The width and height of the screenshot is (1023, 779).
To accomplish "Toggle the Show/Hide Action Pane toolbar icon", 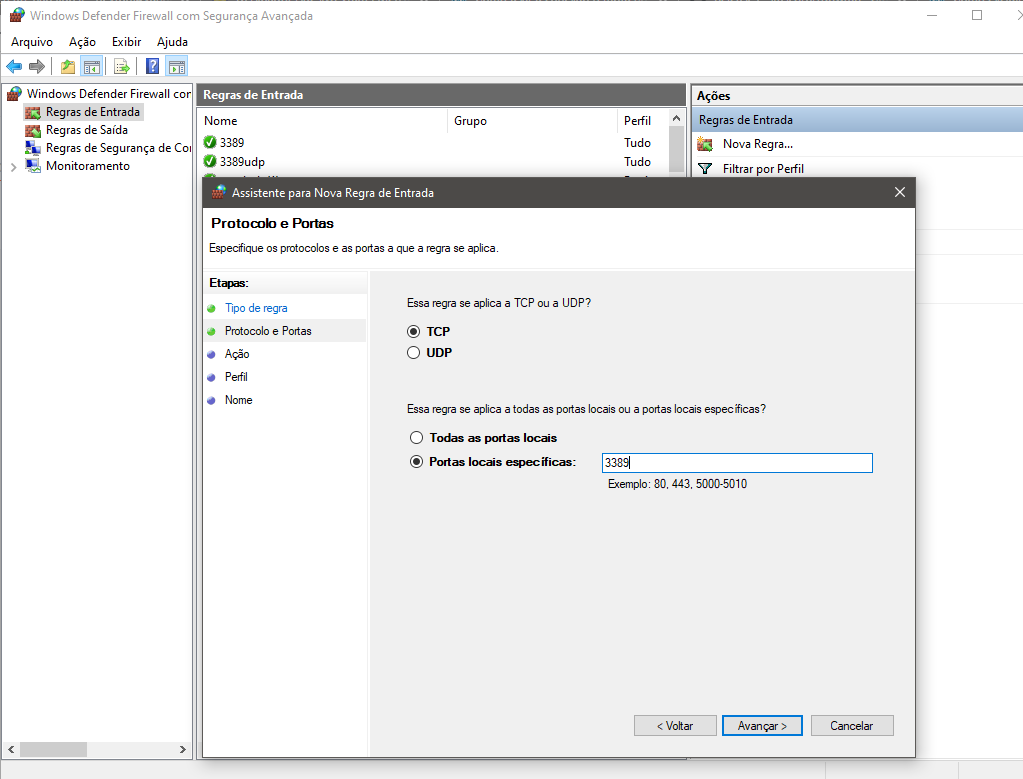I will pos(176,66).
